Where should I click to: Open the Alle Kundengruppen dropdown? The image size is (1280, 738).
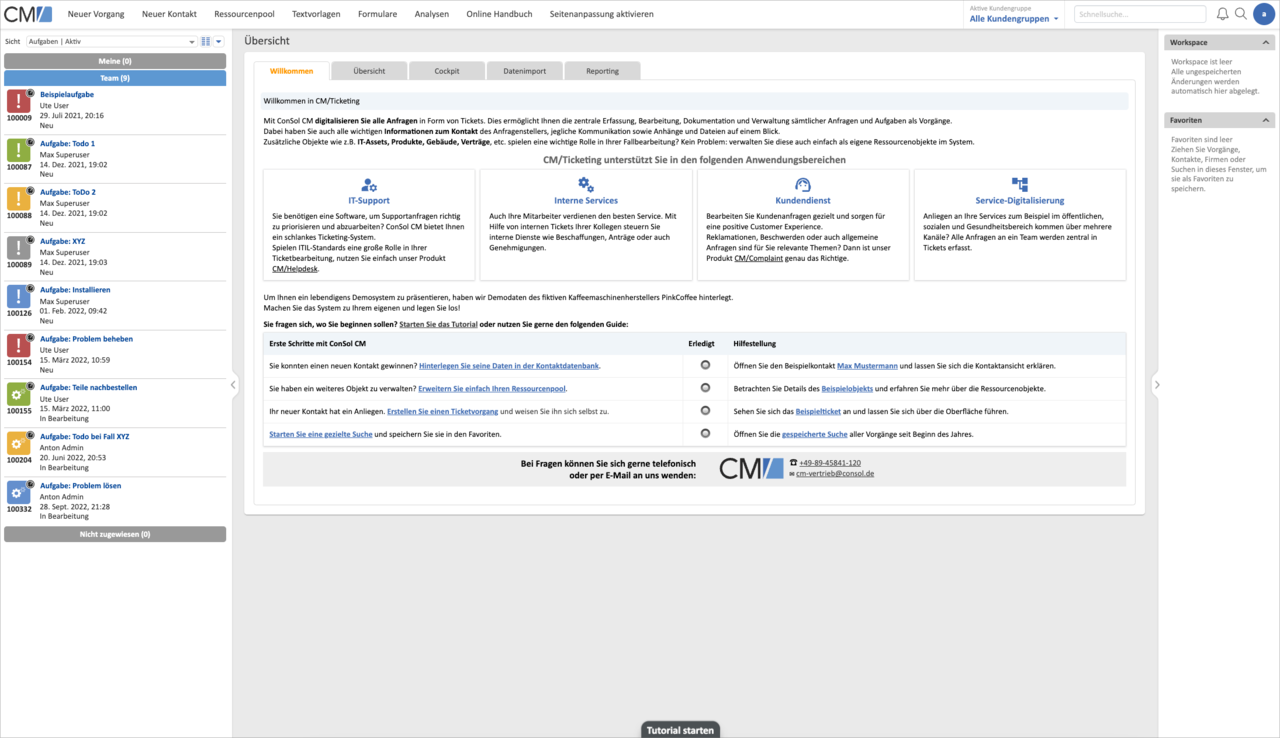[x=1013, y=19]
